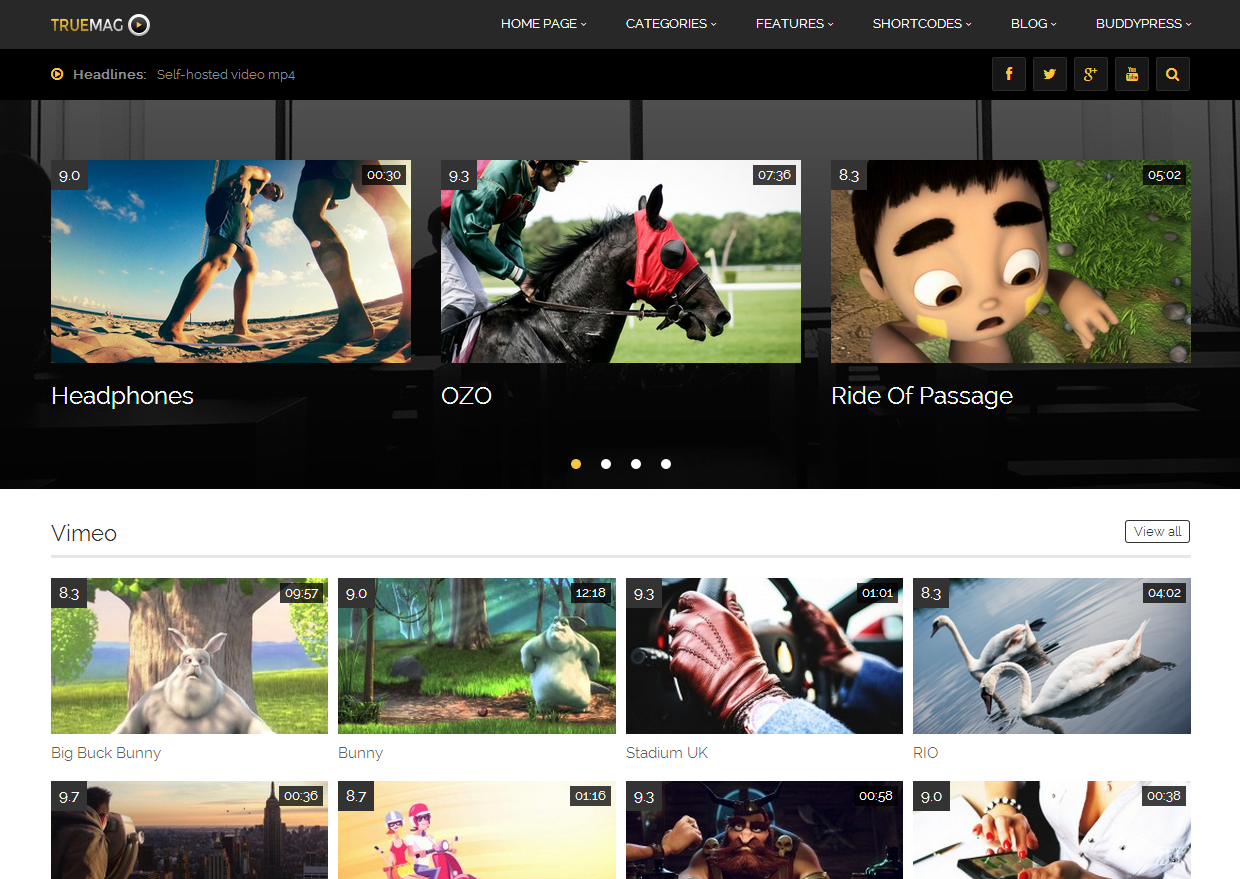This screenshot has height=879, width=1240.
Task: Switch to the second carousel slide dot
Action: (x=606, y=464)
